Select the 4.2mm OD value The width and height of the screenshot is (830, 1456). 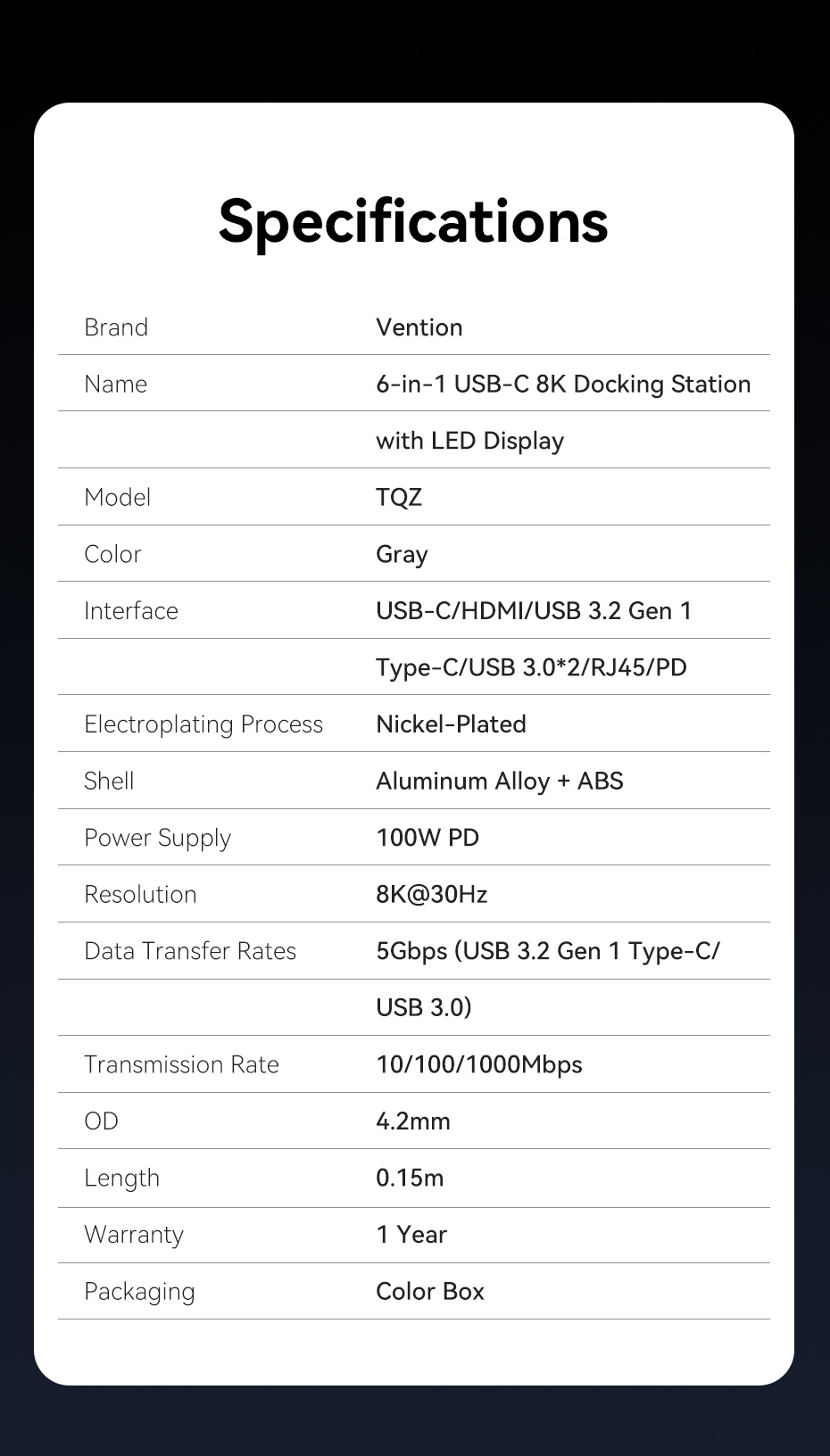pos(412,1121)
